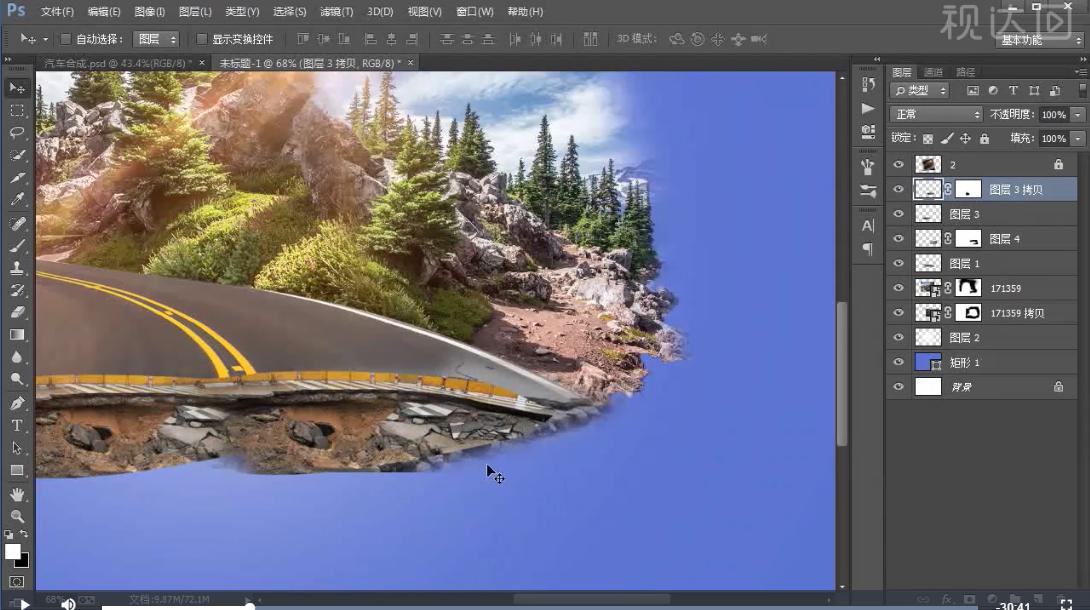Select the Rectangular Marquee tool
Image resolution: width=1090 pixels, height=610 pixels.
[x=17, y=110]
